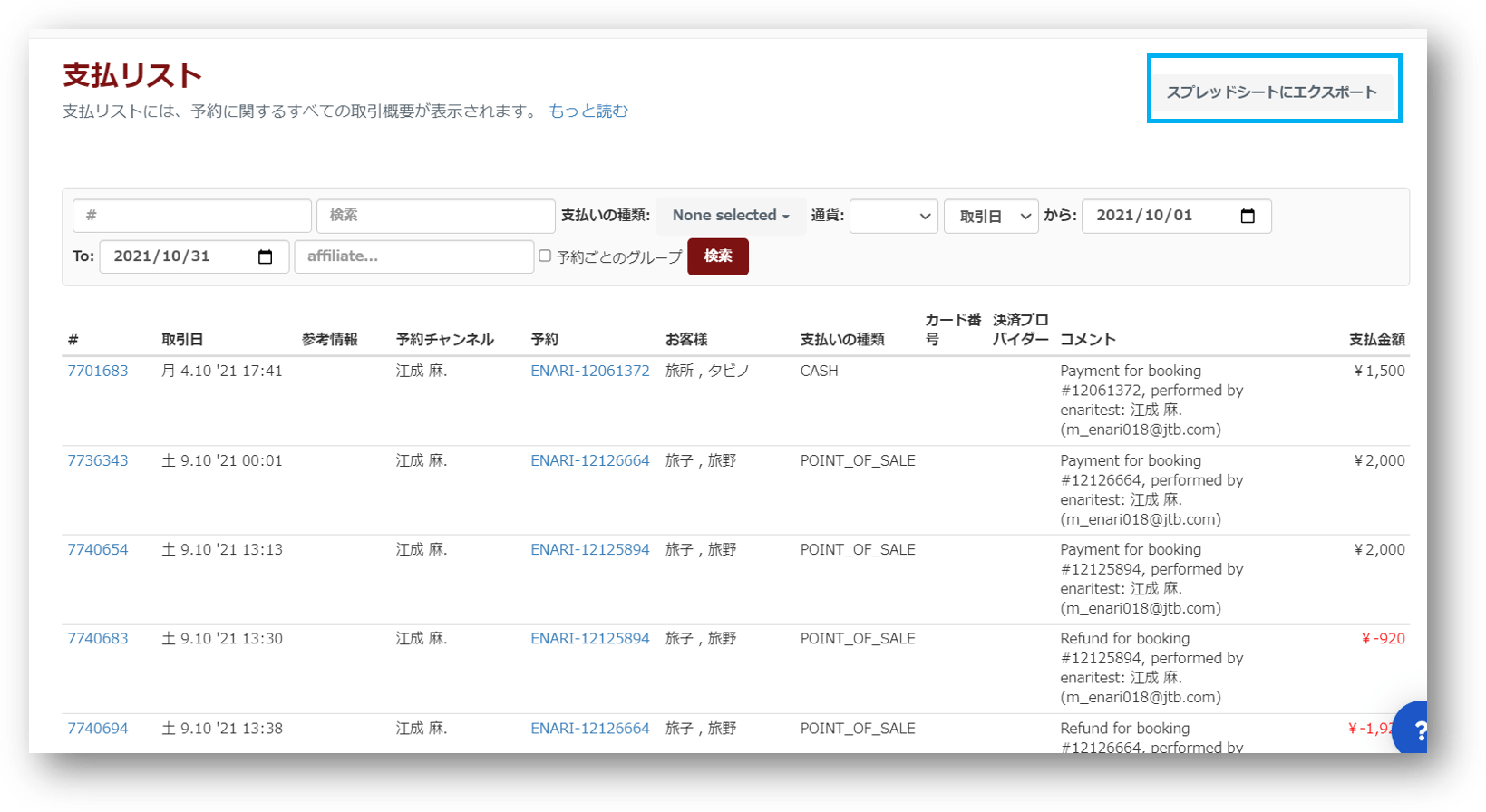Click the スプレッドシートにエクスポート button

(x=1271, y=92)
